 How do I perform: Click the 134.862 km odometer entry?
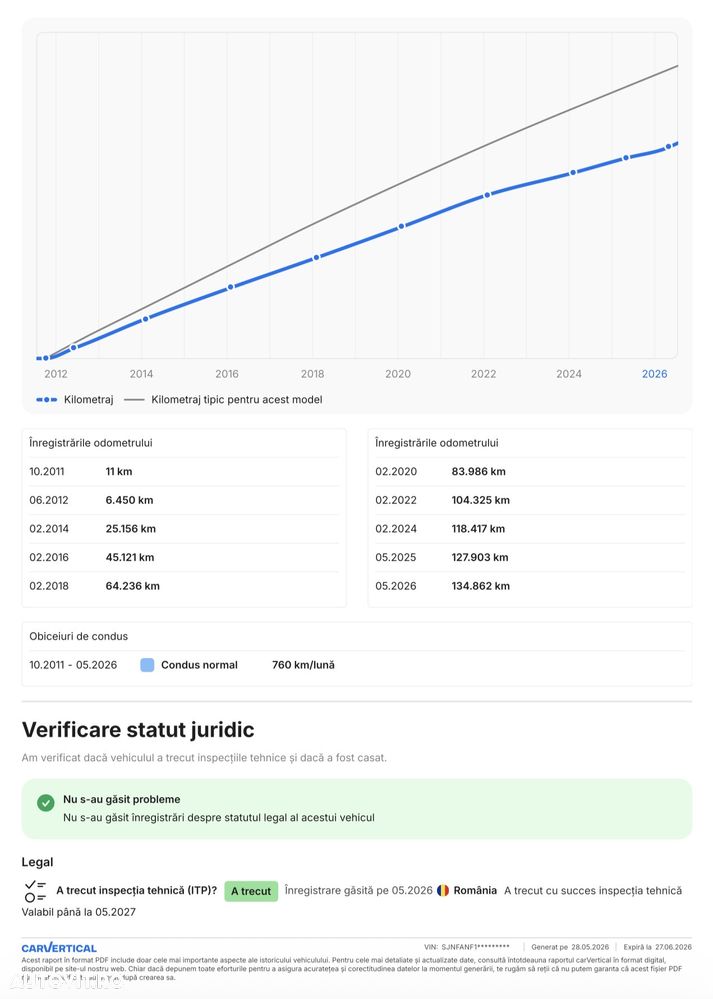point(480,586)
